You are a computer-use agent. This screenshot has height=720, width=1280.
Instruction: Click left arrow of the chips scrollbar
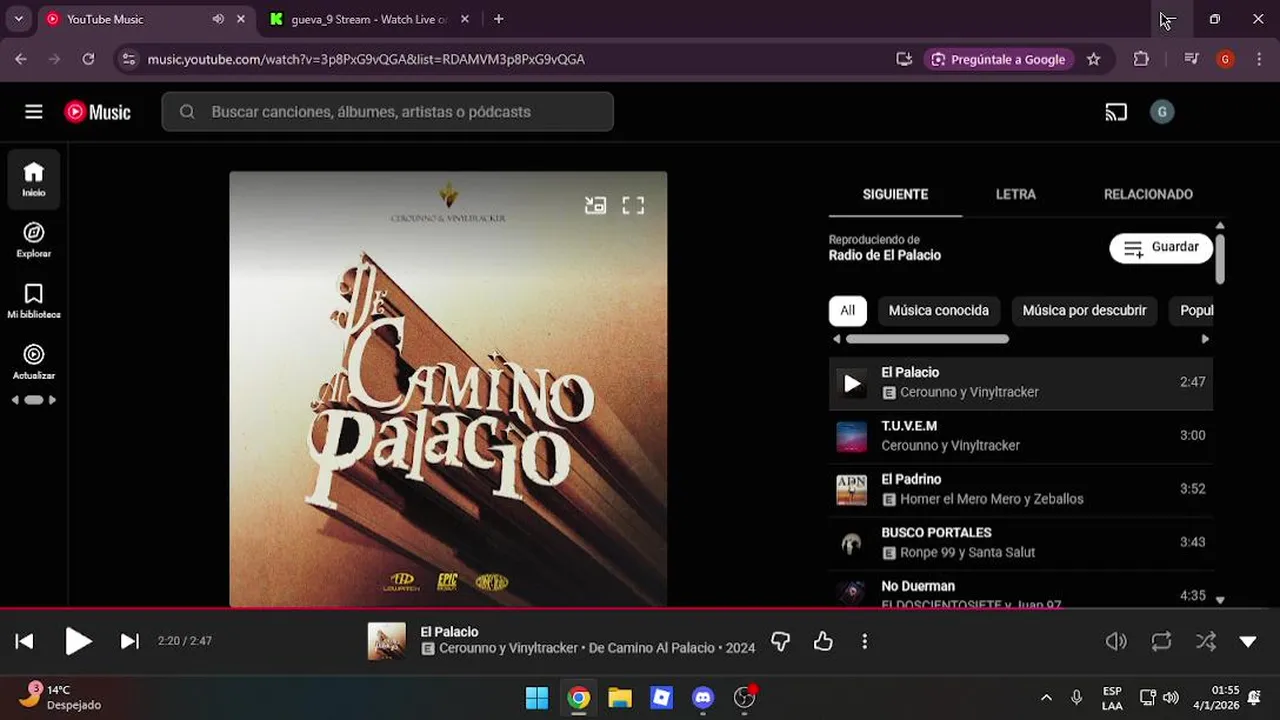click(x=837, y=339)
